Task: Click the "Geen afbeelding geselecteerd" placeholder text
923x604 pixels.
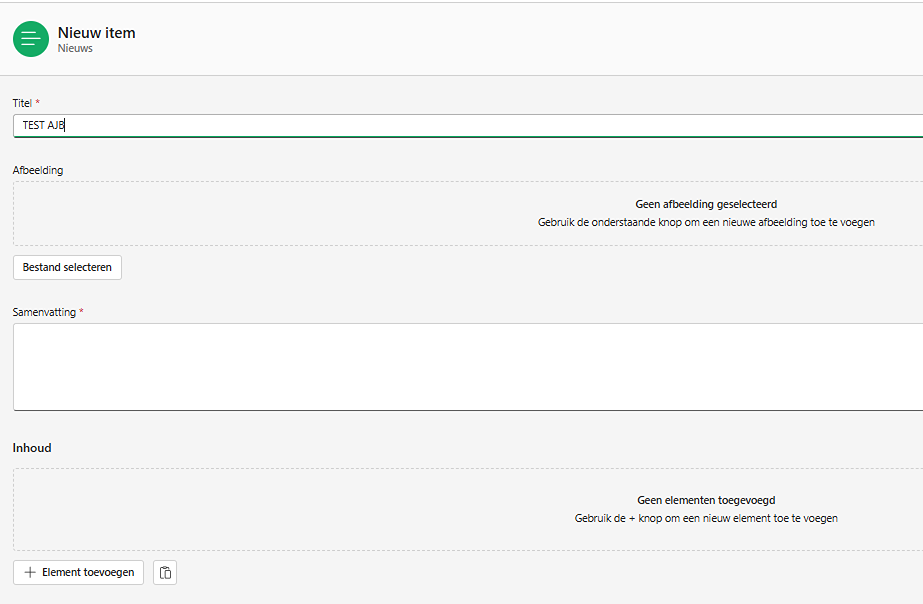Action: pyautogui.click(x=706, y=204)
